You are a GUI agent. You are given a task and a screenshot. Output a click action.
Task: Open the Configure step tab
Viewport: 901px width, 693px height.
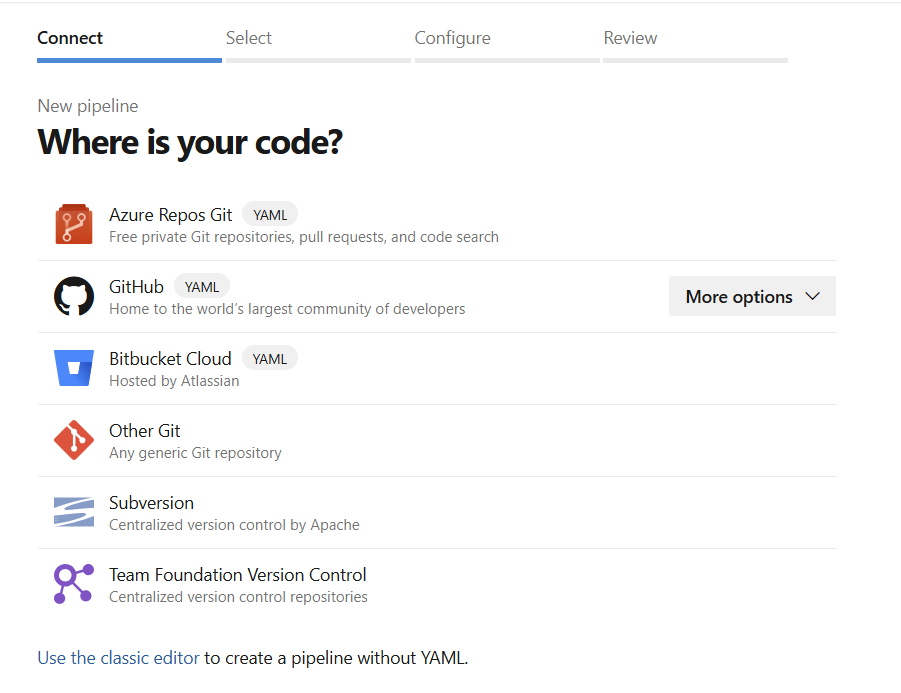pyautogui.click(x=452, y=38)
